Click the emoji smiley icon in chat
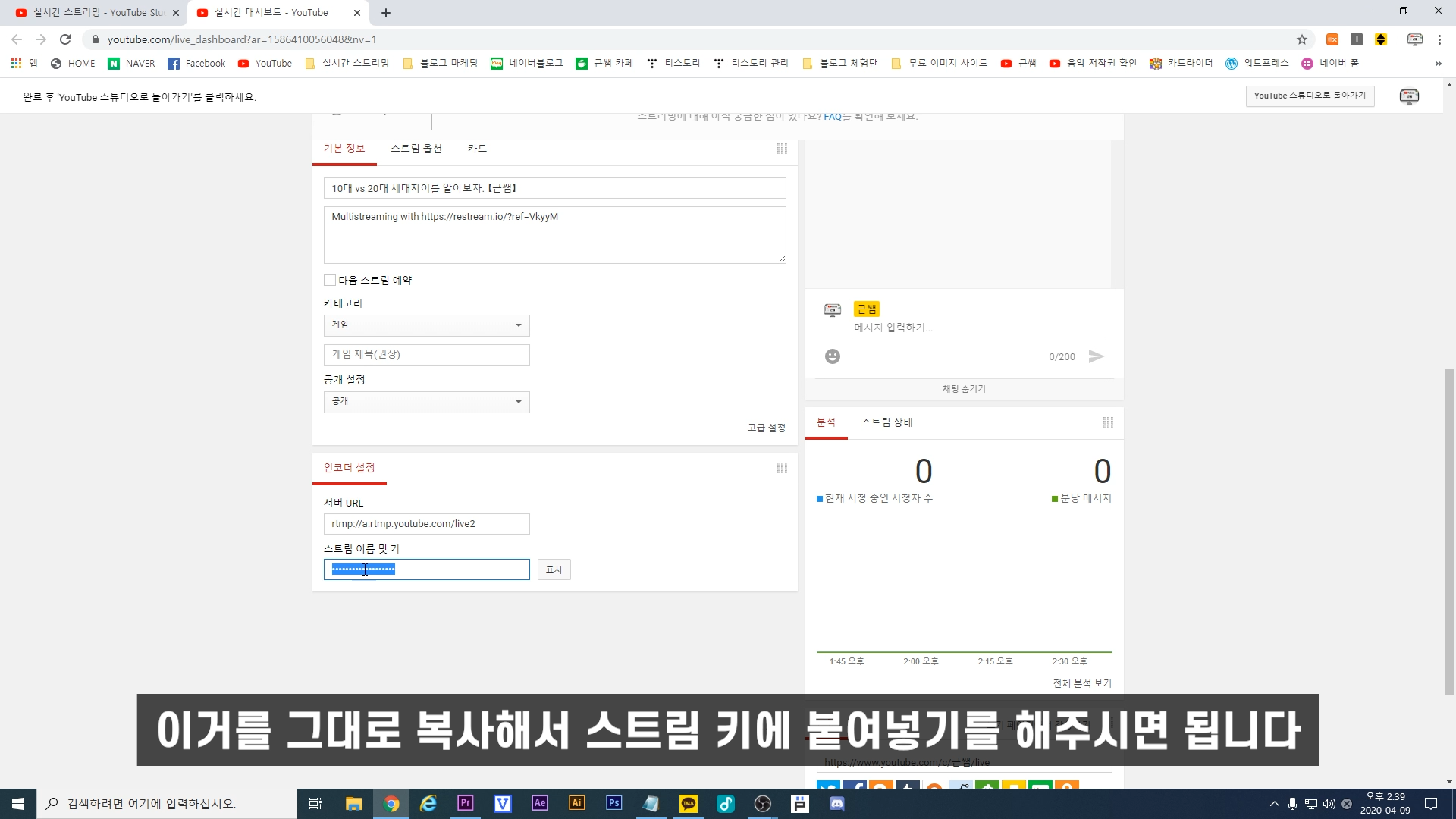The width and height of the screenshot is (1456, 819). [x=833, y=356]
